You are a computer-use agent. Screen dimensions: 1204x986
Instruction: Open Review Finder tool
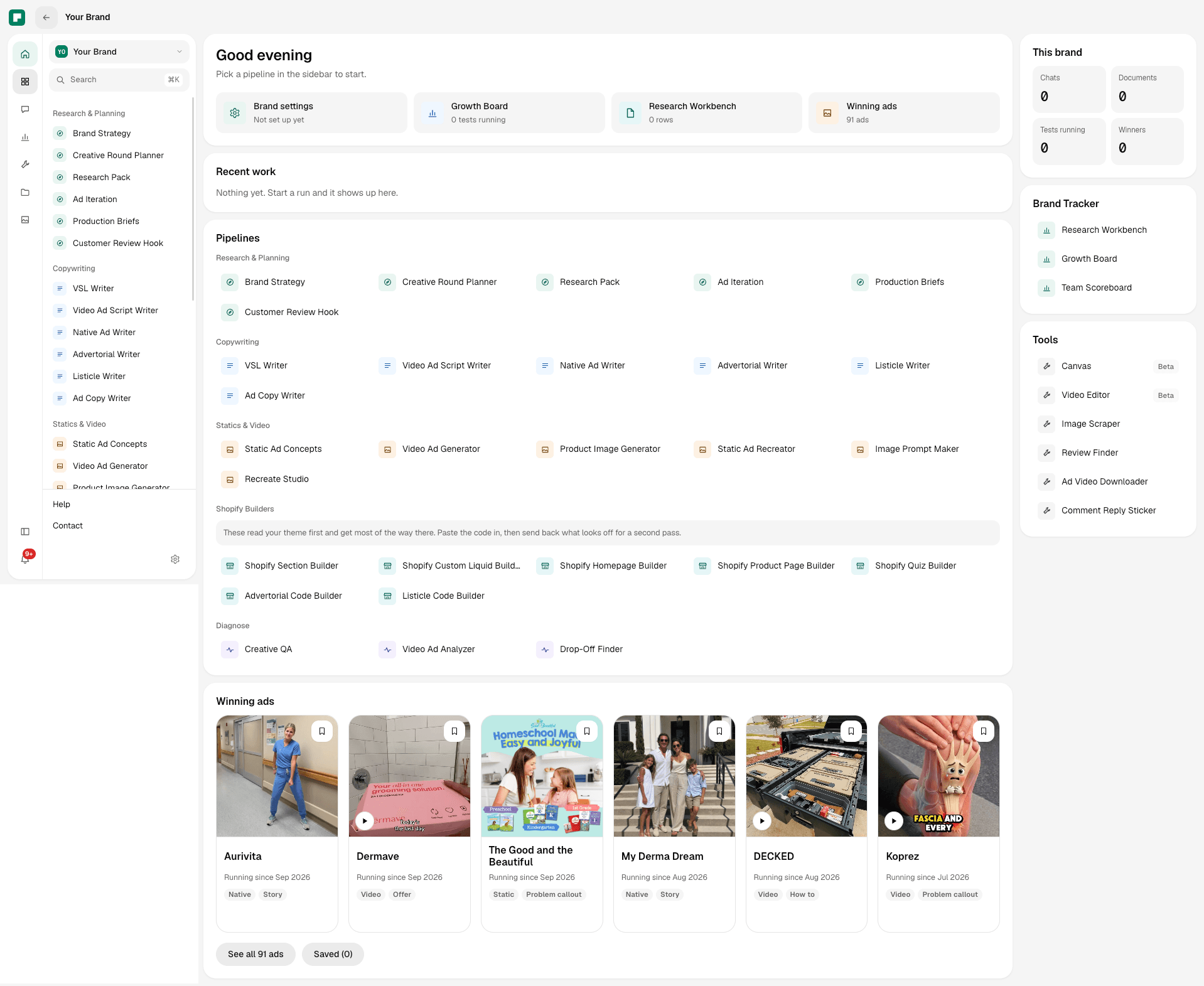pyautogui.click(x=1108, y=453)
